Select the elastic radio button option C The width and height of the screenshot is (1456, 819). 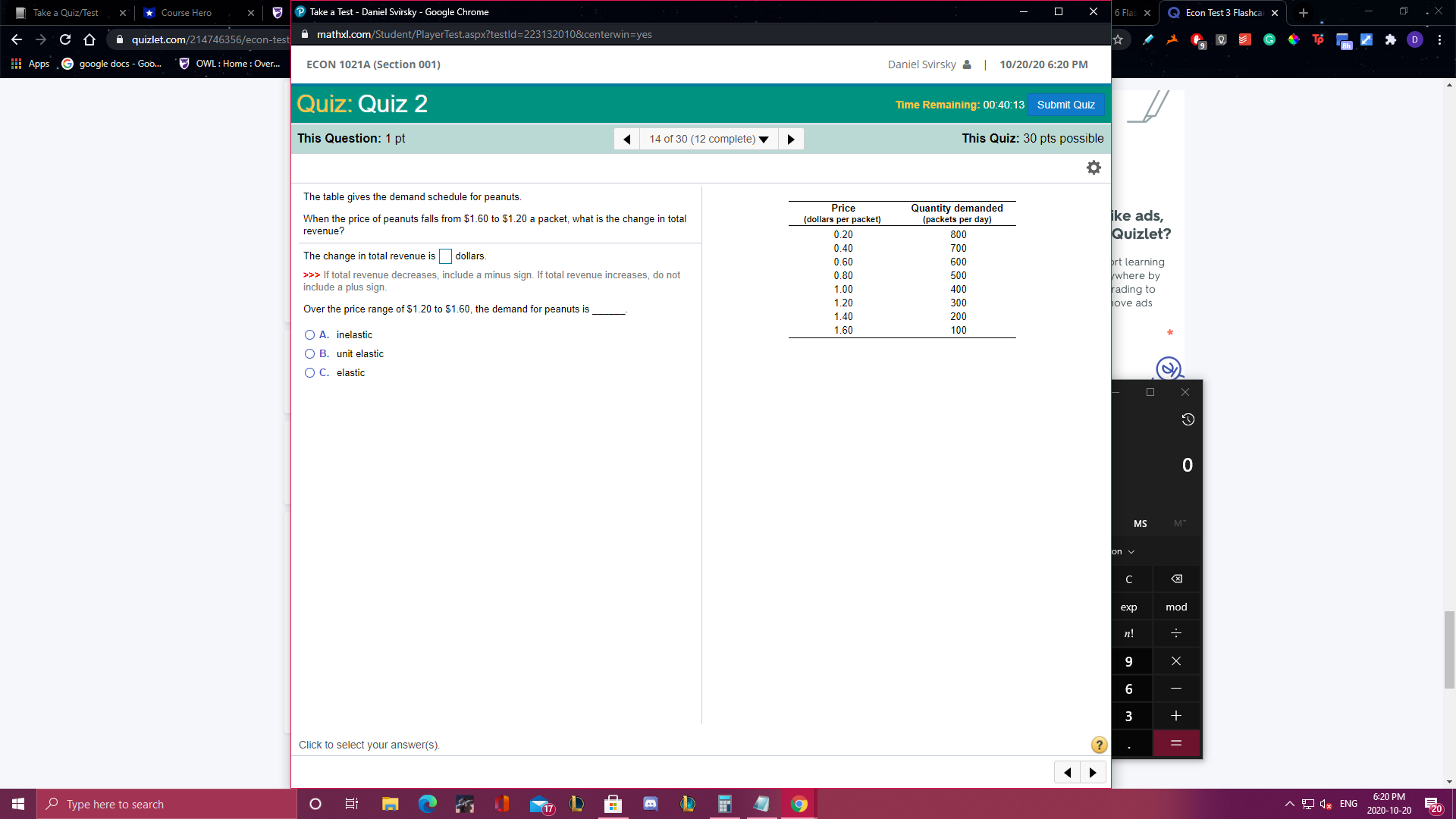(309, 372)
